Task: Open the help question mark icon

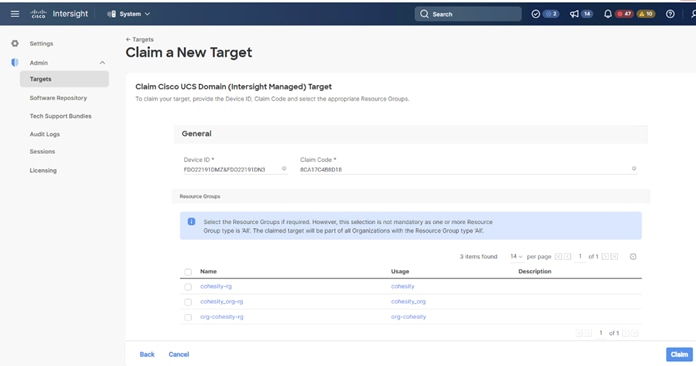Action: point(670,14)
